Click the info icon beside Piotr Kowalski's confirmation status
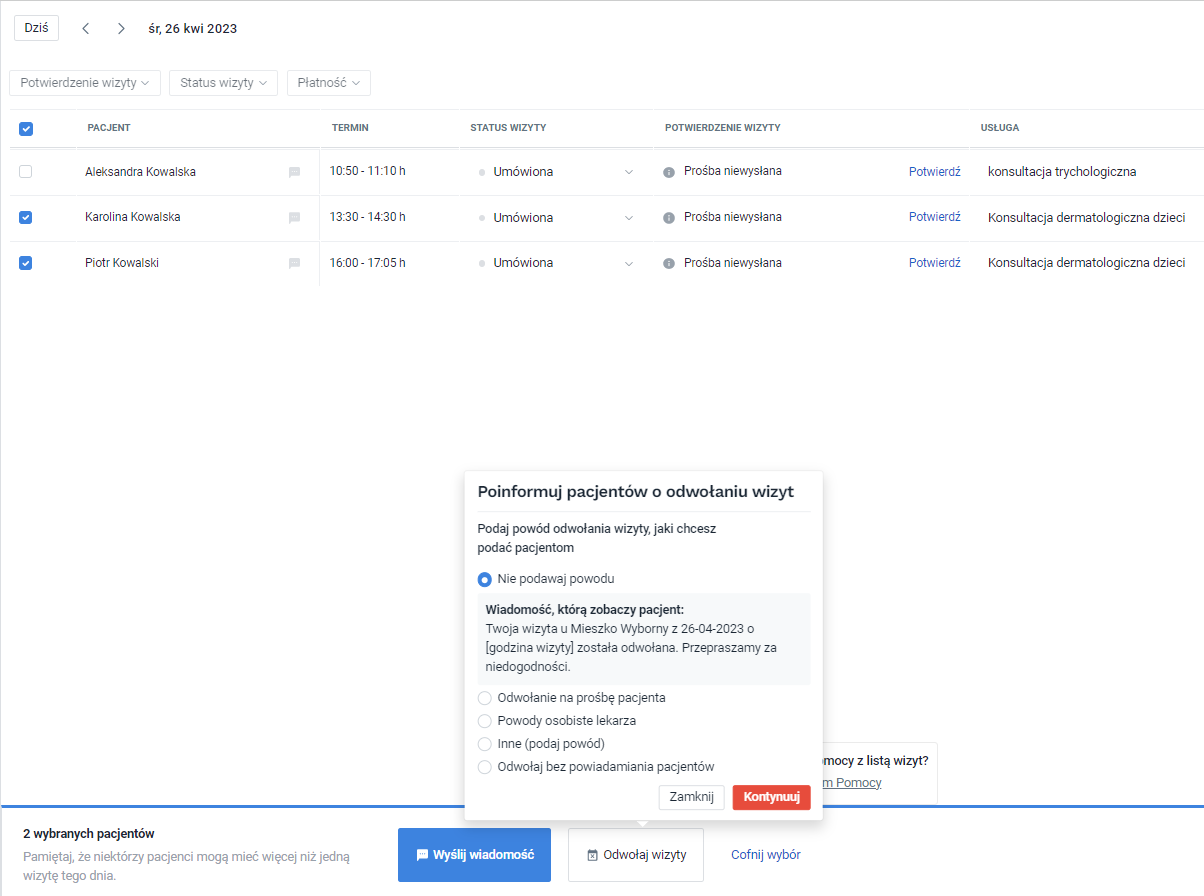Image resolution: width=1204 pixels, height=896 pixels. [x=668, y=263]
